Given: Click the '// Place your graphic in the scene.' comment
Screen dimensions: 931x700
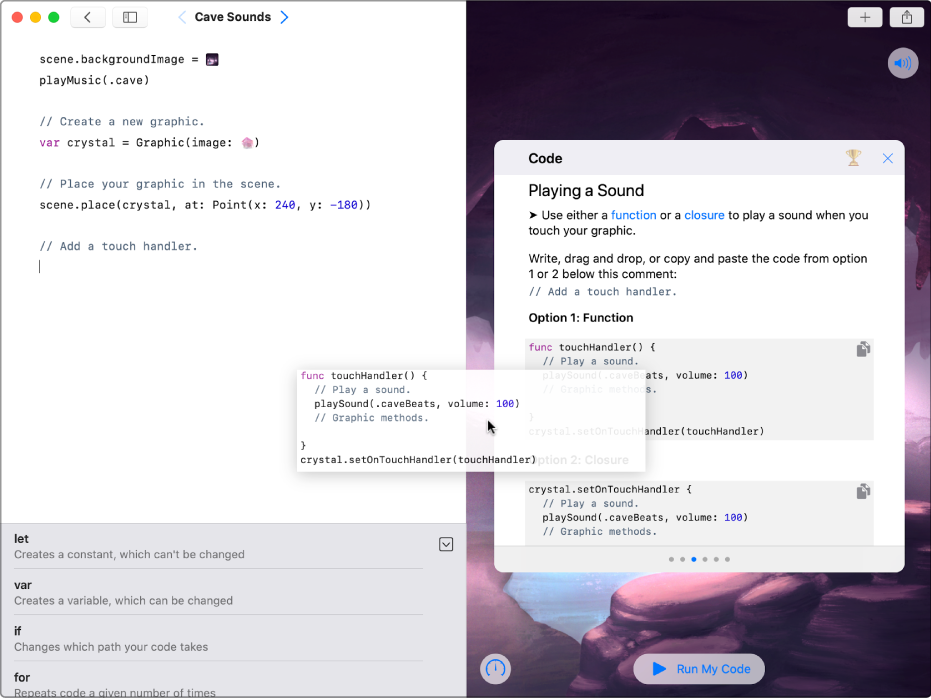Looking at the screenshot, I should coord(160,184).
